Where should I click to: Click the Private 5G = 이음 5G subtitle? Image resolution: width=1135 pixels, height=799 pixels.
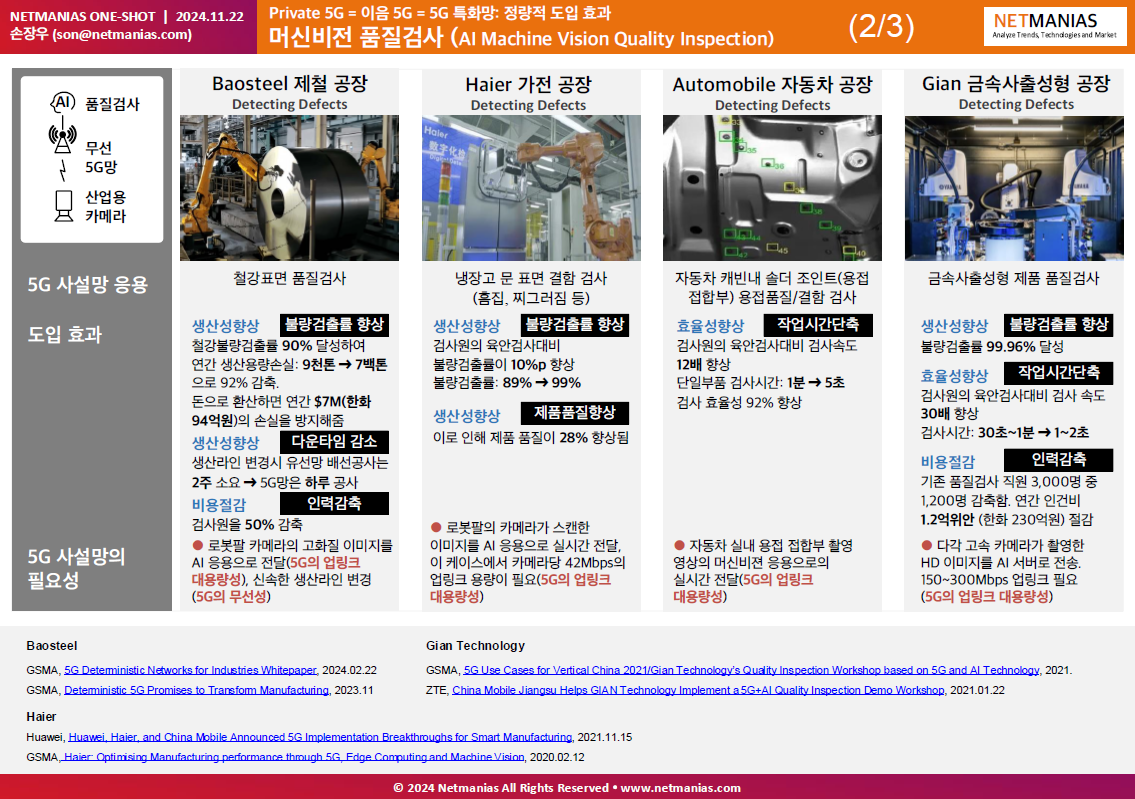pyautogui.click(x=440, y=13)
